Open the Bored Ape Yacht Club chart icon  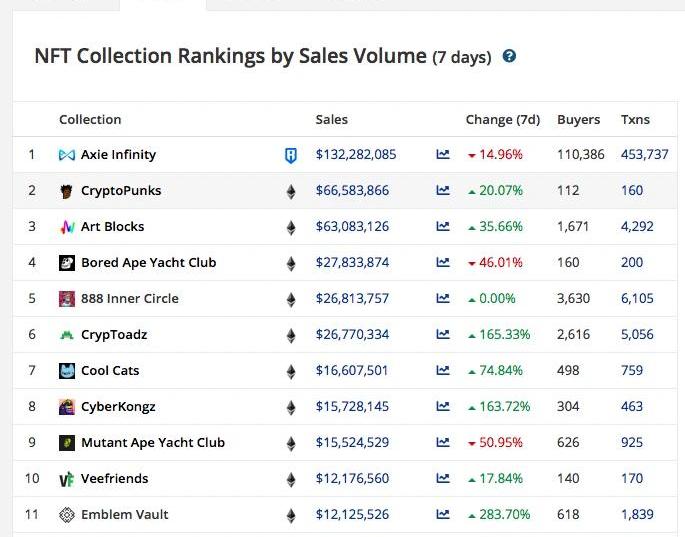point(443,263)
